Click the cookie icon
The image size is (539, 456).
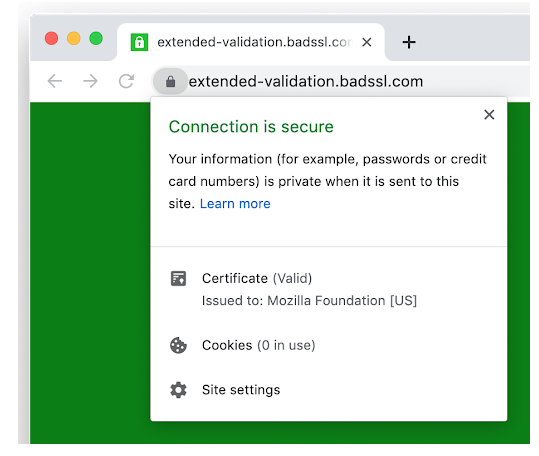pos(178,345)
